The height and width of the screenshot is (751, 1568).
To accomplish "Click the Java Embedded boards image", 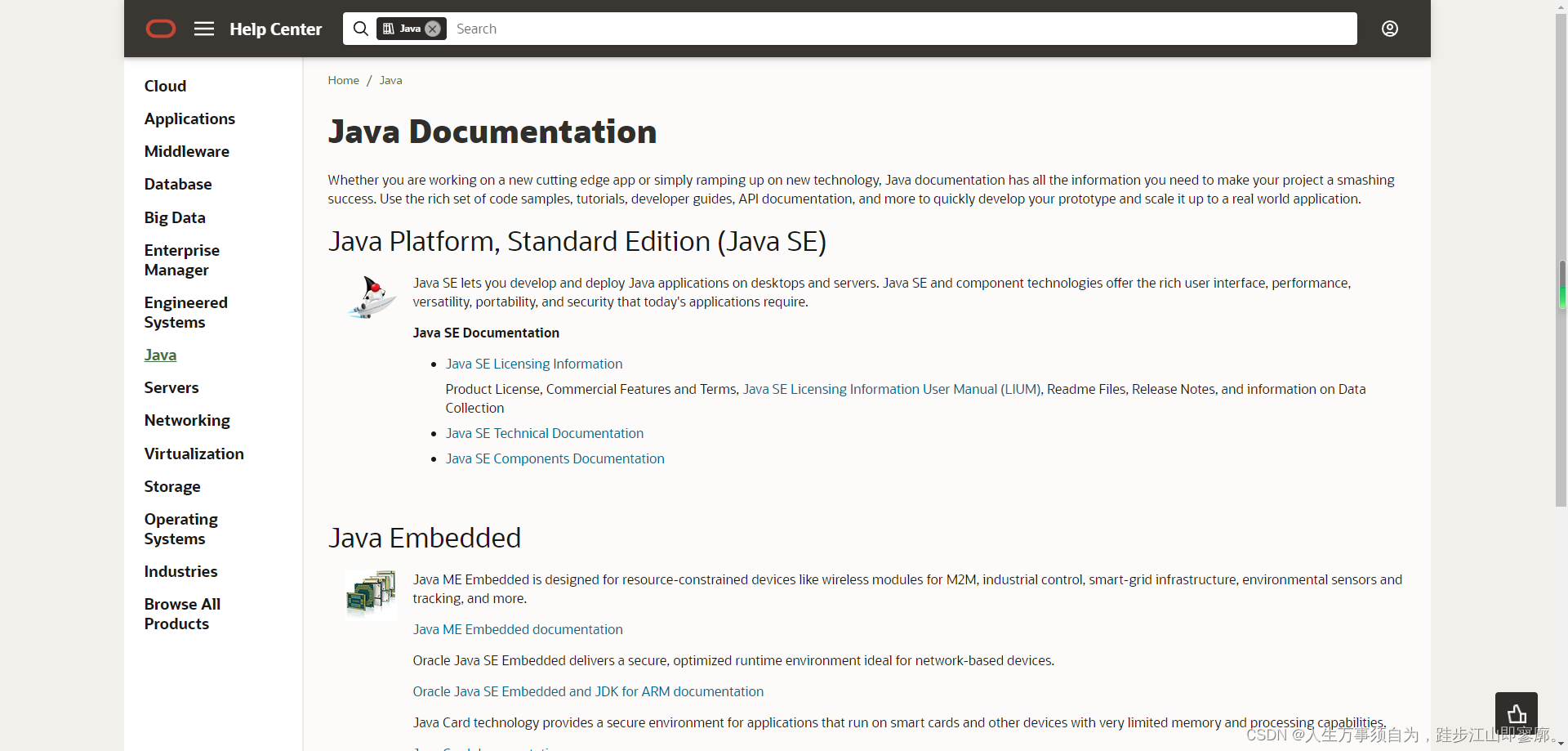I will pos(371,594).
